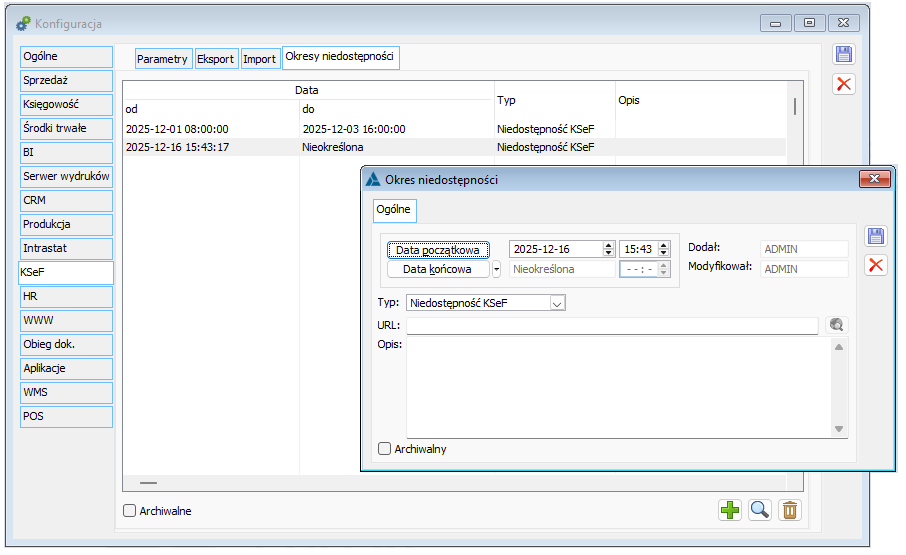Select the Ogólne tab in the dialog
906x555 pixels.
(x=394, y=210)
